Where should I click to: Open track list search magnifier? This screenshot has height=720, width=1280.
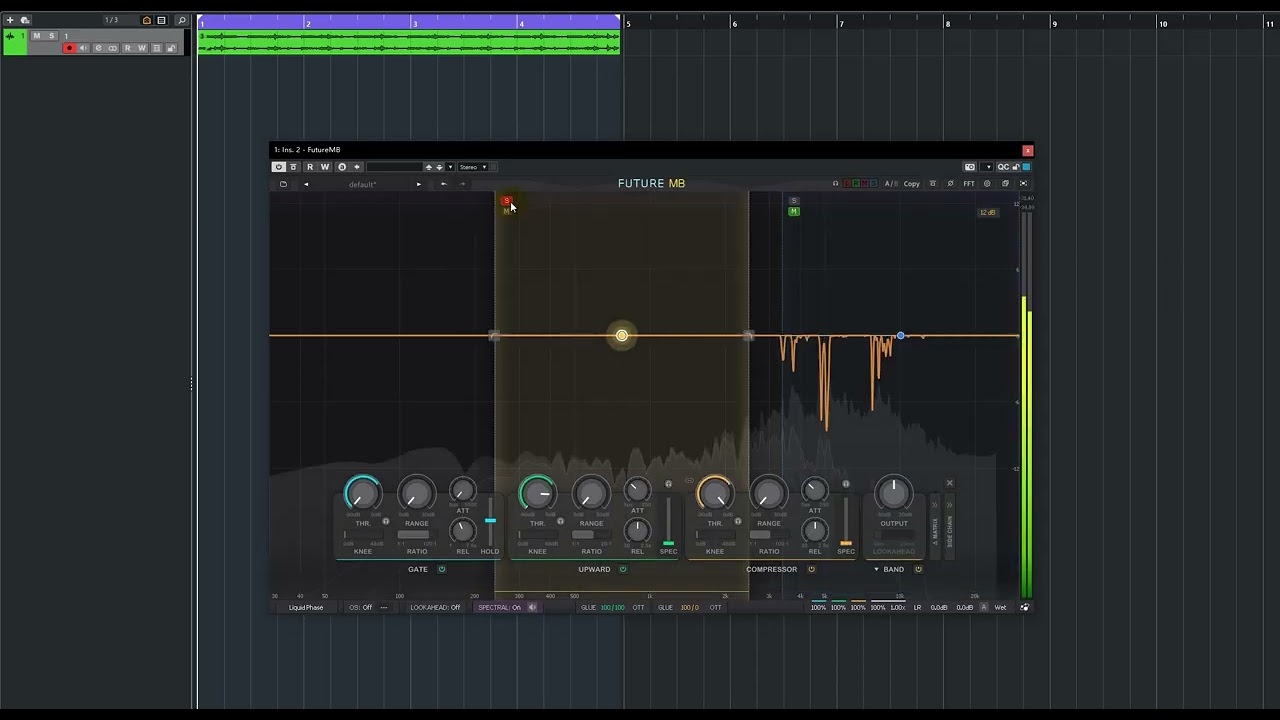[x=182, y=20]
